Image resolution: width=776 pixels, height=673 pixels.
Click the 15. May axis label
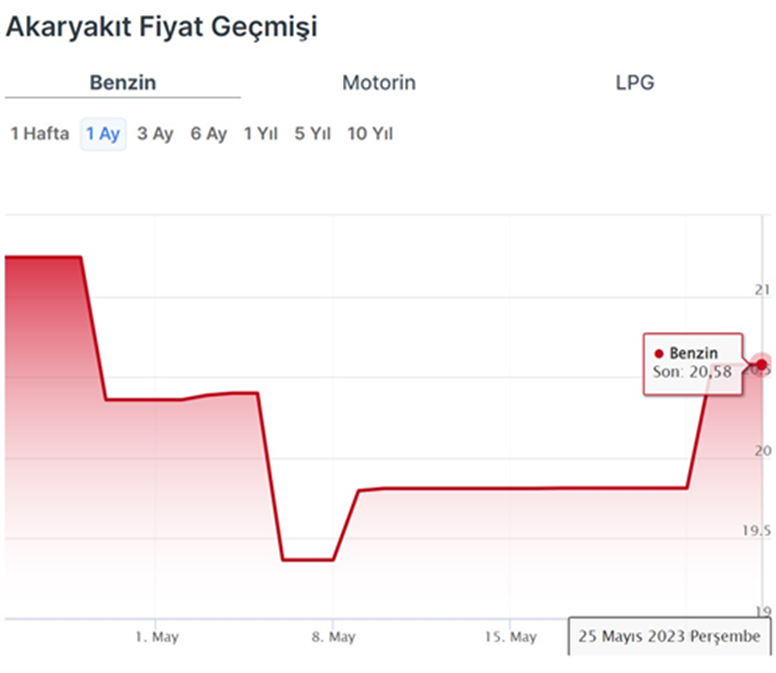510,637
